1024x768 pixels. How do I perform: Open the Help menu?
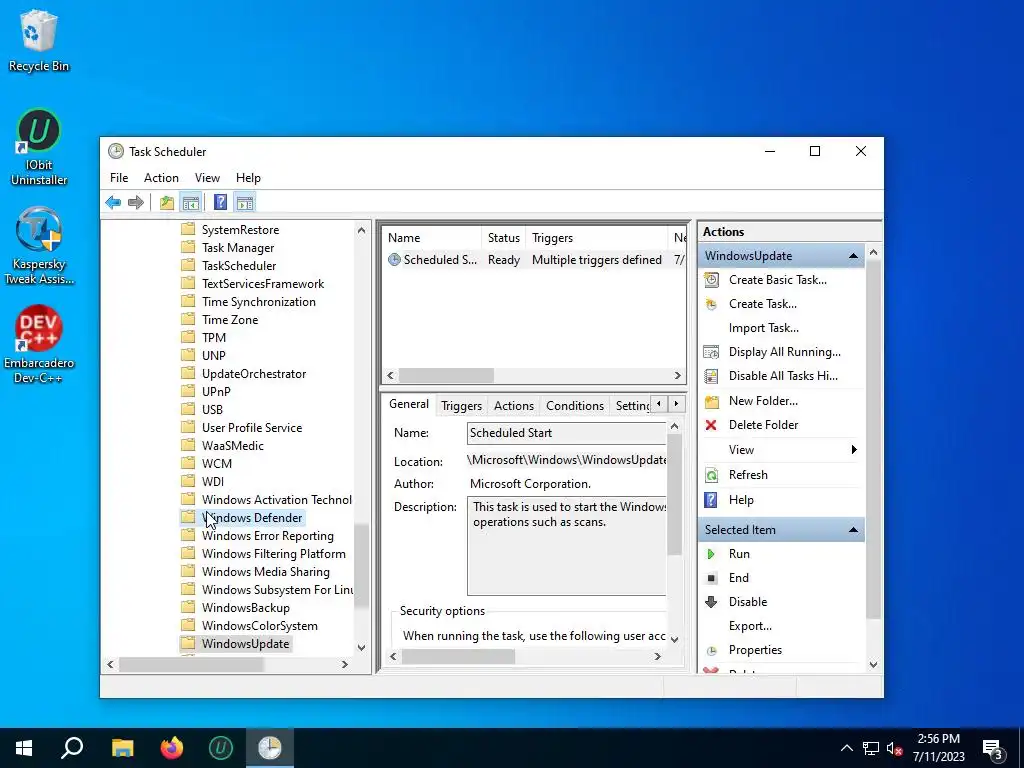pyautogui.click(x=248, y=178)
